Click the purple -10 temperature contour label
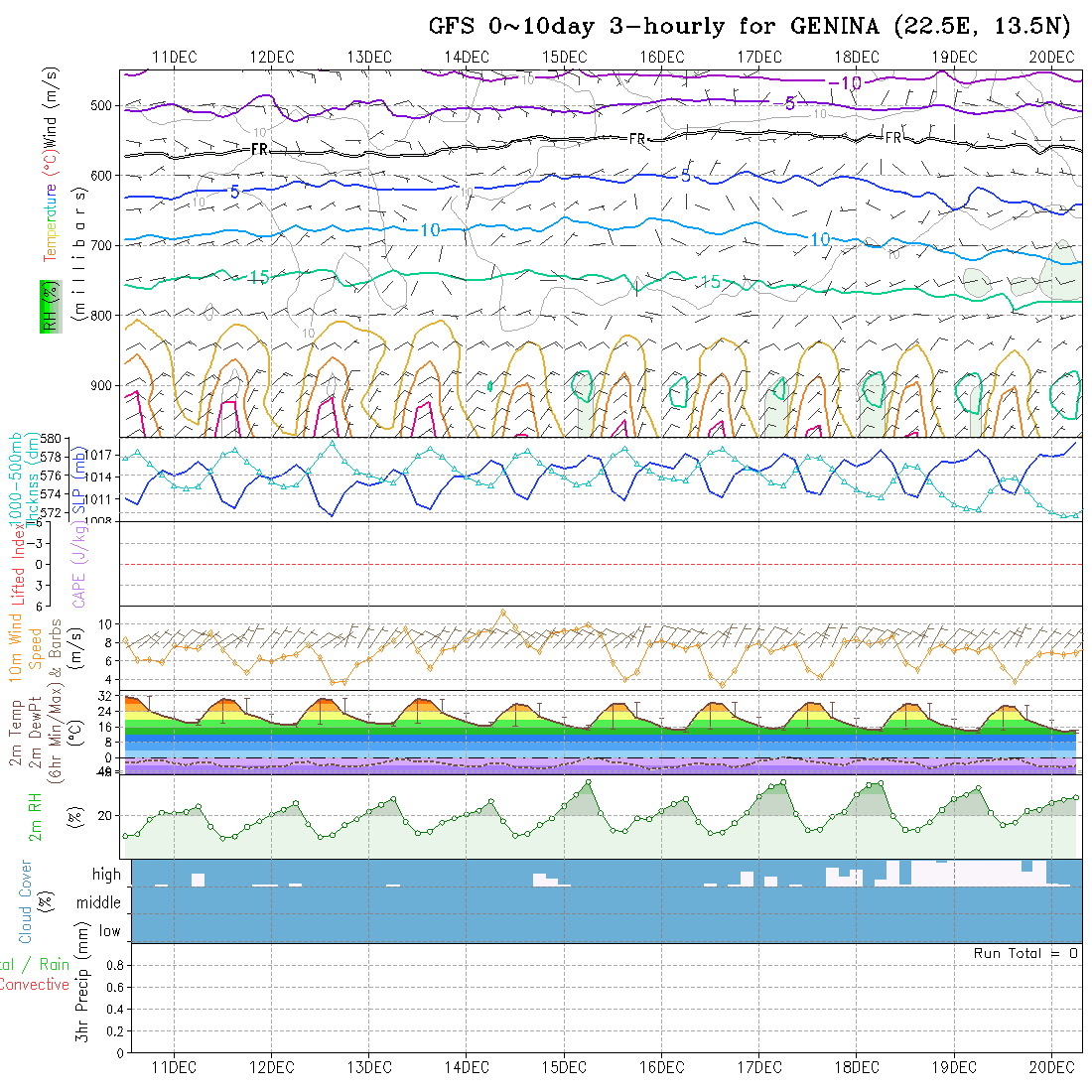This screenshot has width=1092, height=1092. [x=844, y=83]
